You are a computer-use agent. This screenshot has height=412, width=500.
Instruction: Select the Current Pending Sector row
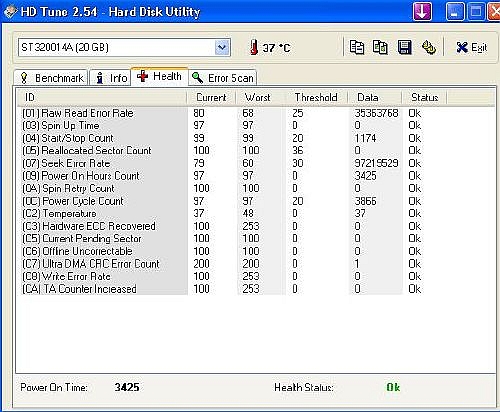pos(222,239)
